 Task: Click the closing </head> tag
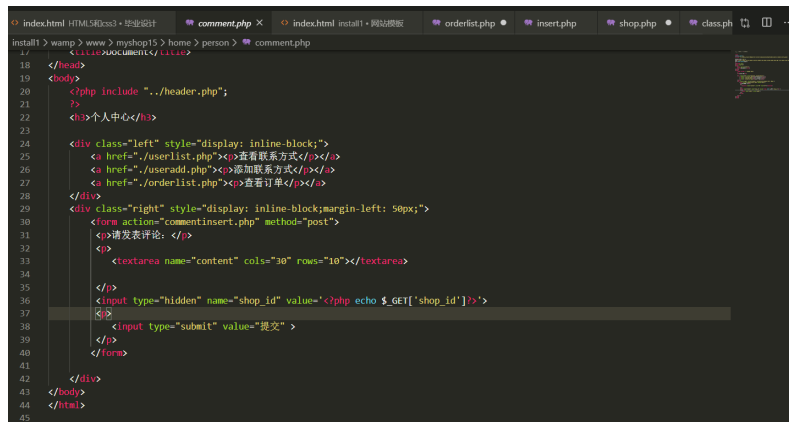coord(66,65)
